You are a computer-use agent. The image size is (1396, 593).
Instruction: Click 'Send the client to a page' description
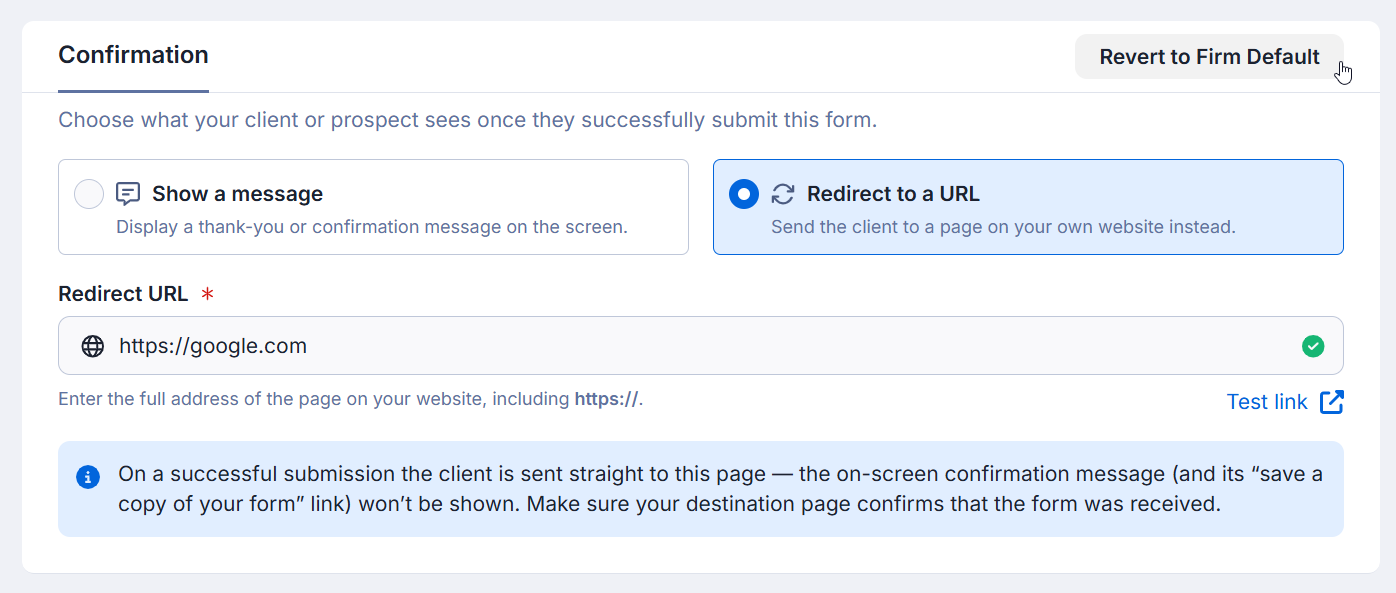[x=1003, y=227]
